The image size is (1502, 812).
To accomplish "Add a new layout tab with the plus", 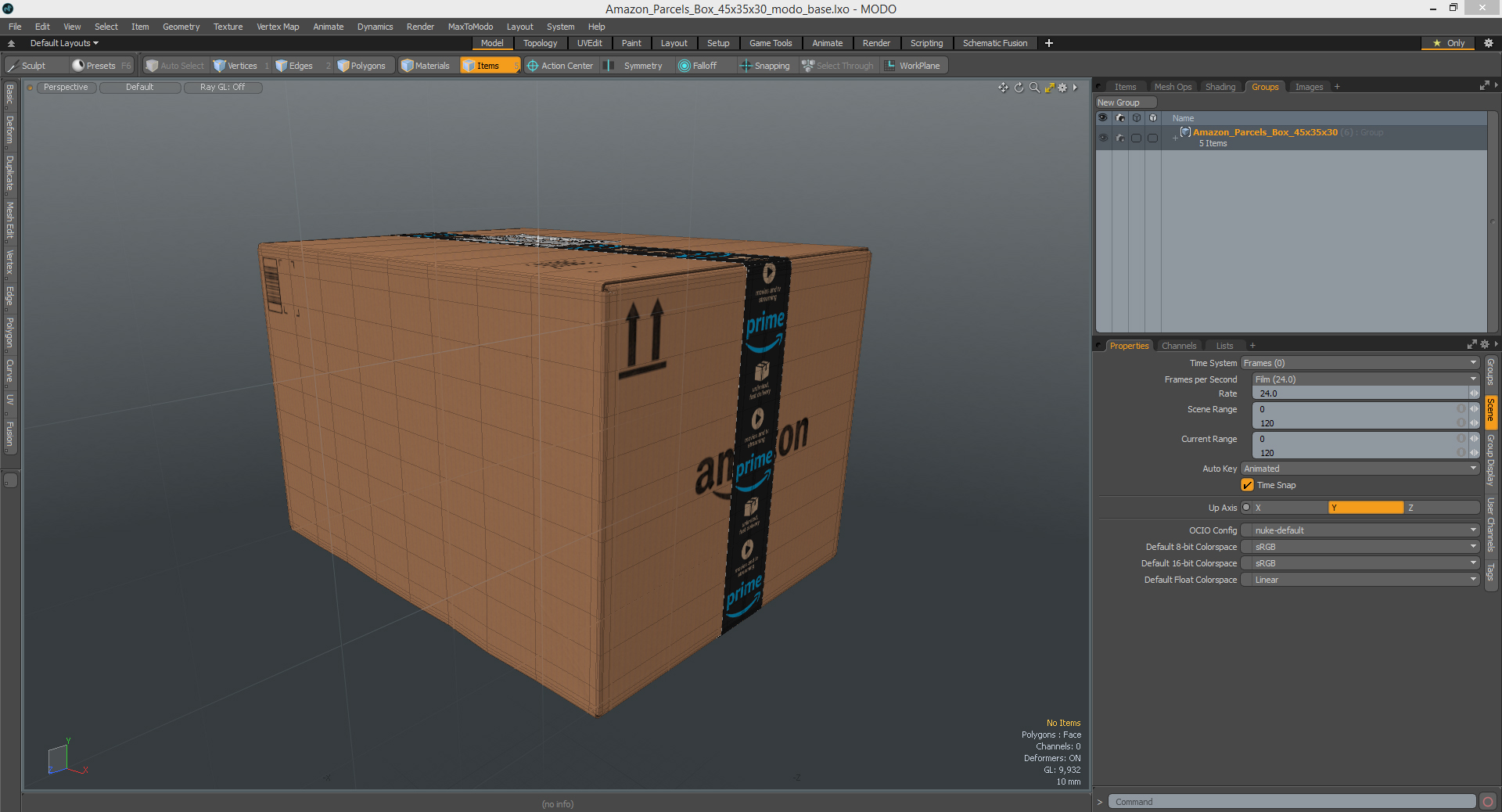I will coord(1049,43).
